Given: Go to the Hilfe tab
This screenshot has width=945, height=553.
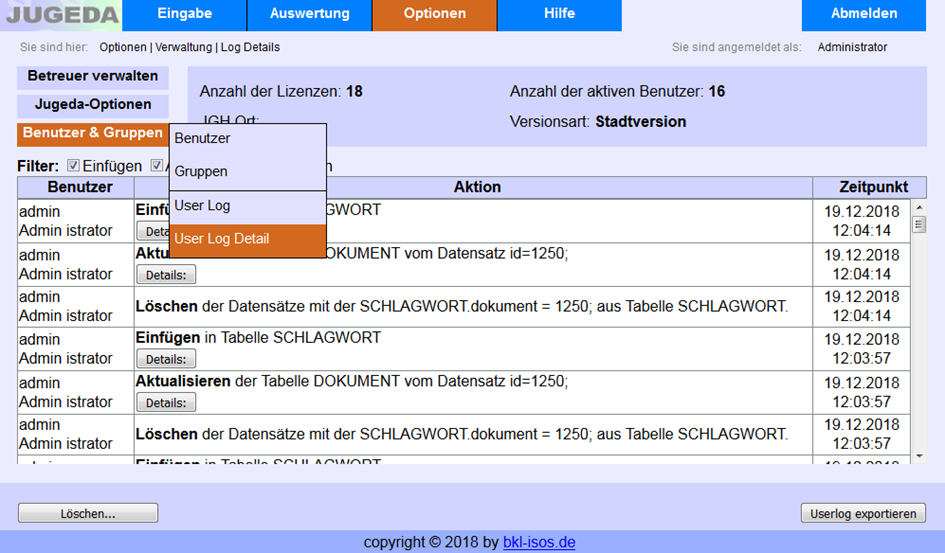Looking at the screenshot, I should tap(559, 14).
